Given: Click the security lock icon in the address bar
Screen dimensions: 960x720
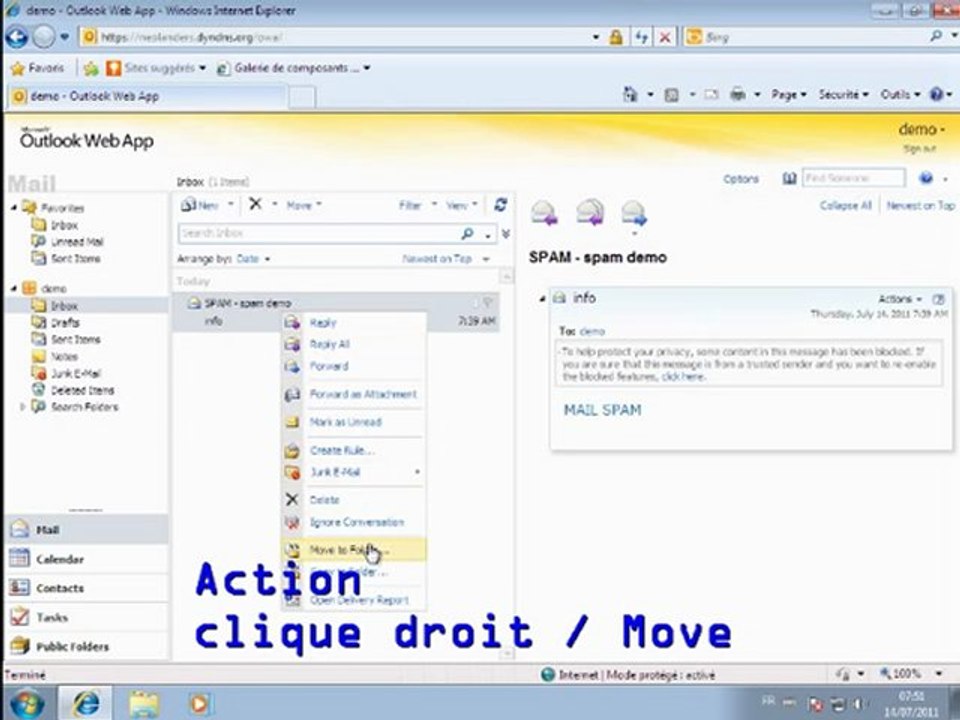Looking at the screenshot, I should (x=615, y=37).
